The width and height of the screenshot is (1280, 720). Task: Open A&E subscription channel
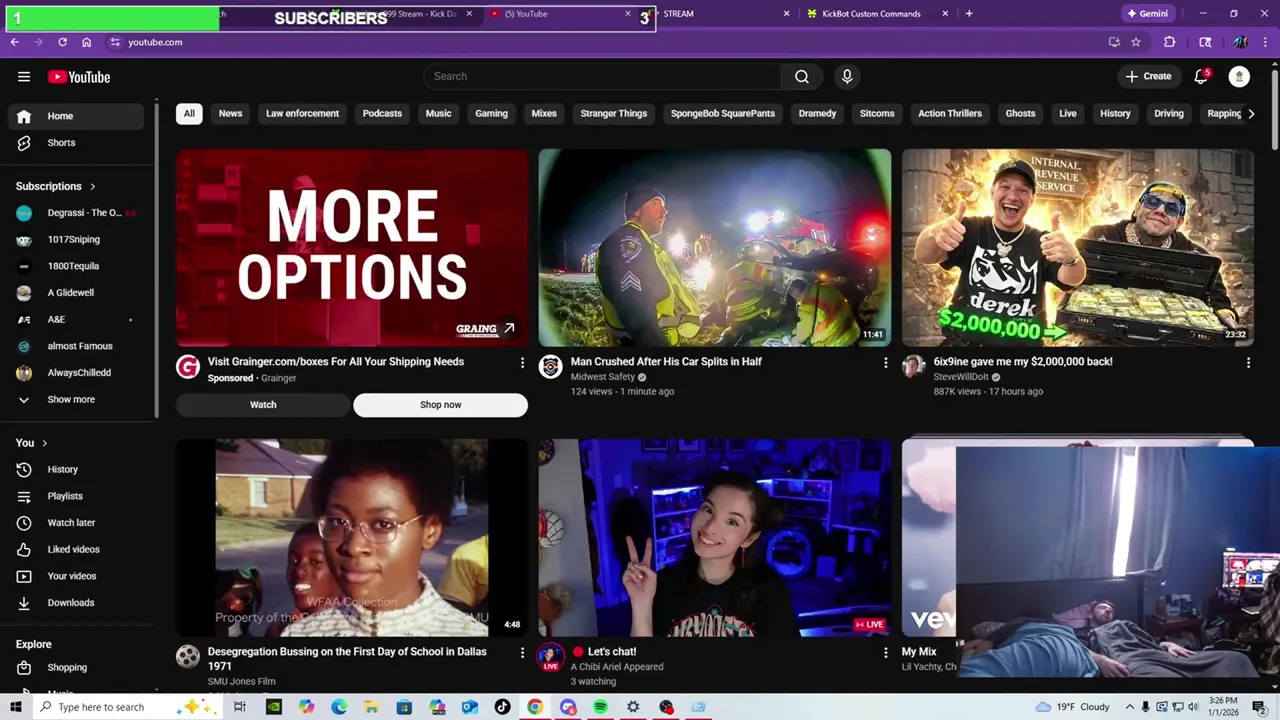point(76,320)
